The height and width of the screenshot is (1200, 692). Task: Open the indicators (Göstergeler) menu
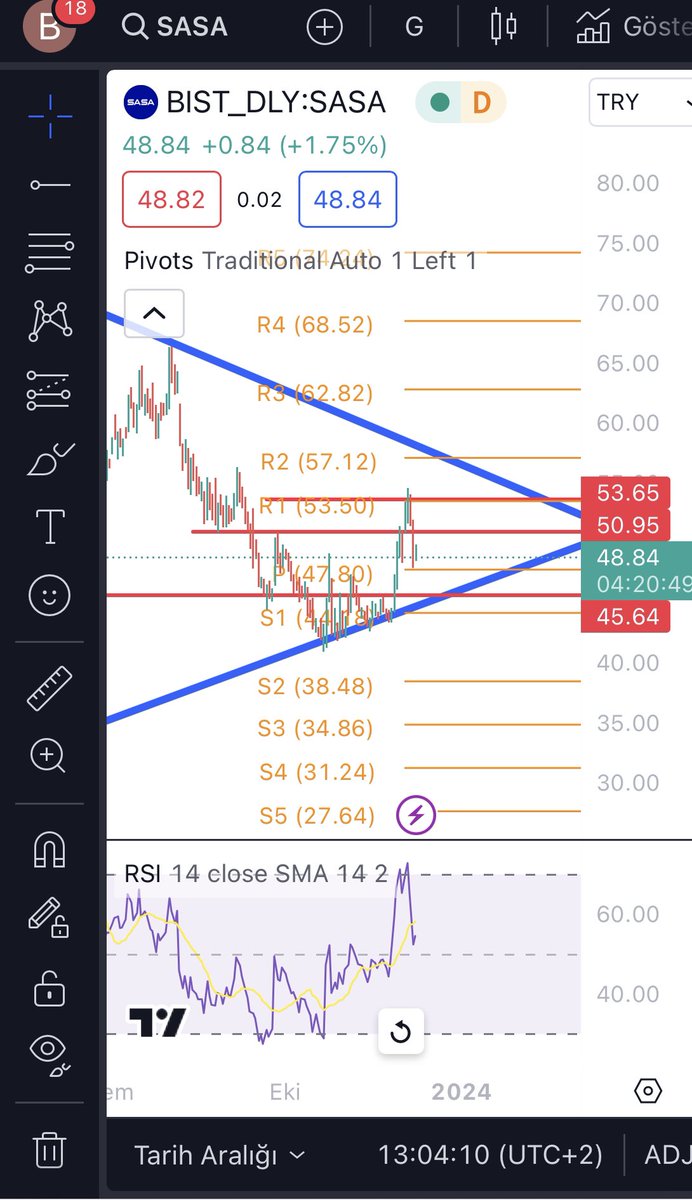click(x=633, y=27)
